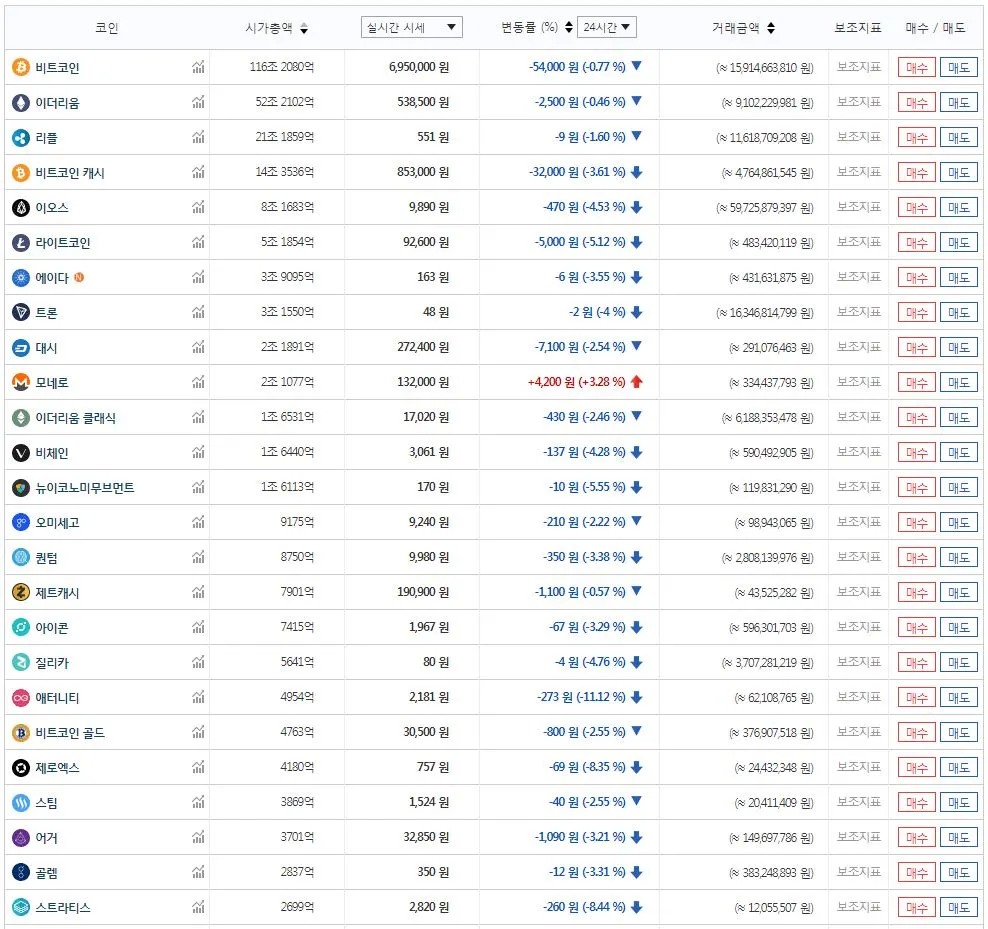Open the chart icon for 비트코인 캐시
Image resolution: width=988 pixels, height=929 pixels.
(198, 172)
